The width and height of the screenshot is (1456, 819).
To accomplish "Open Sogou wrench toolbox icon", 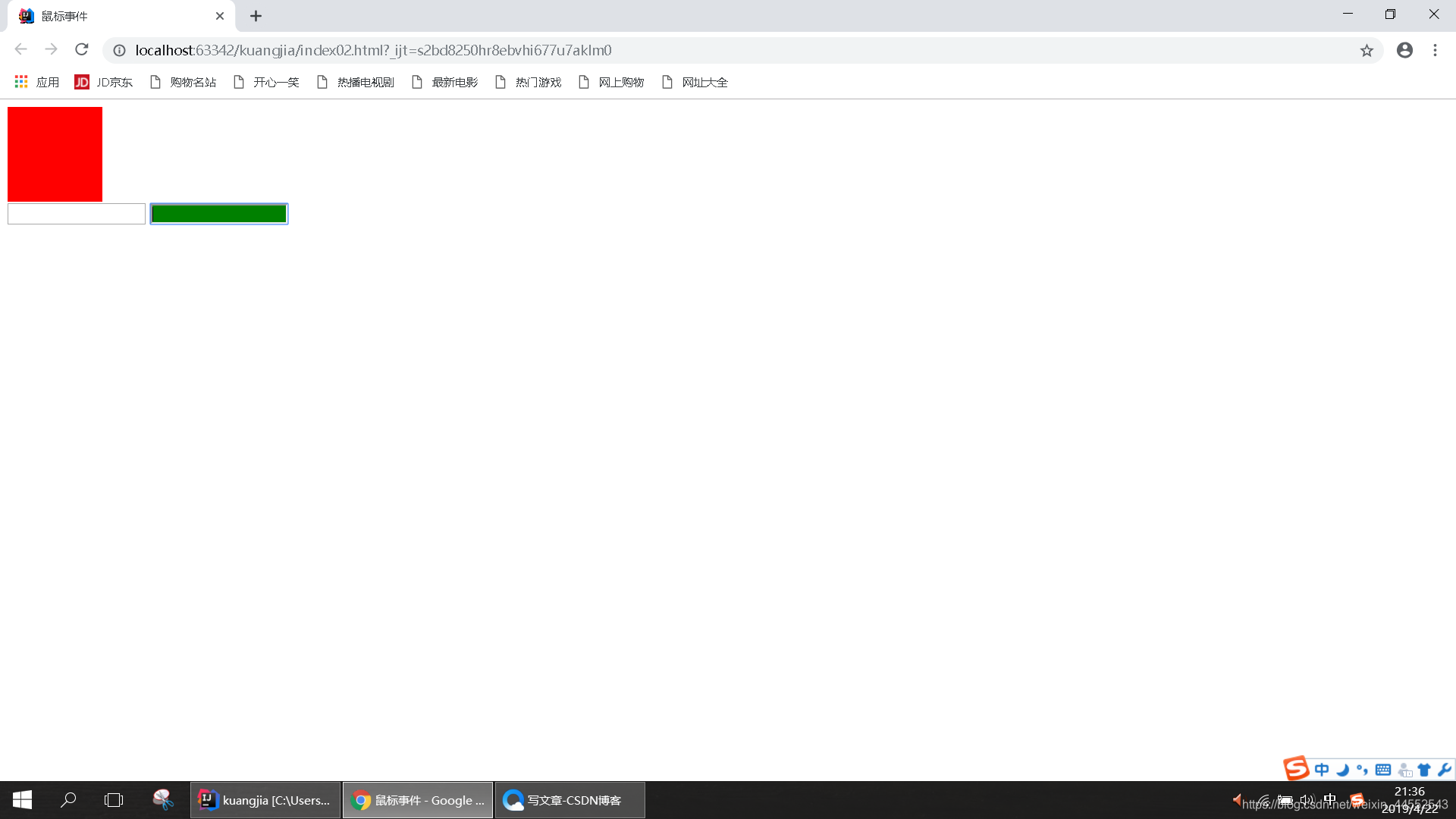I will [1444, 770].
